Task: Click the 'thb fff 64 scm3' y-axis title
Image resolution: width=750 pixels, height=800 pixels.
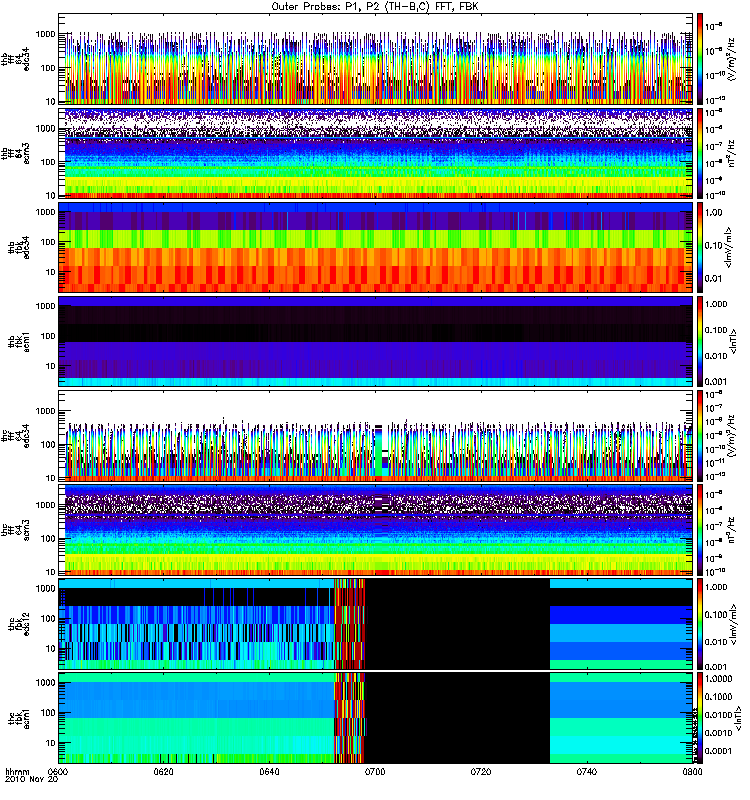Action: pyautogui.click(x=16, y=153)
